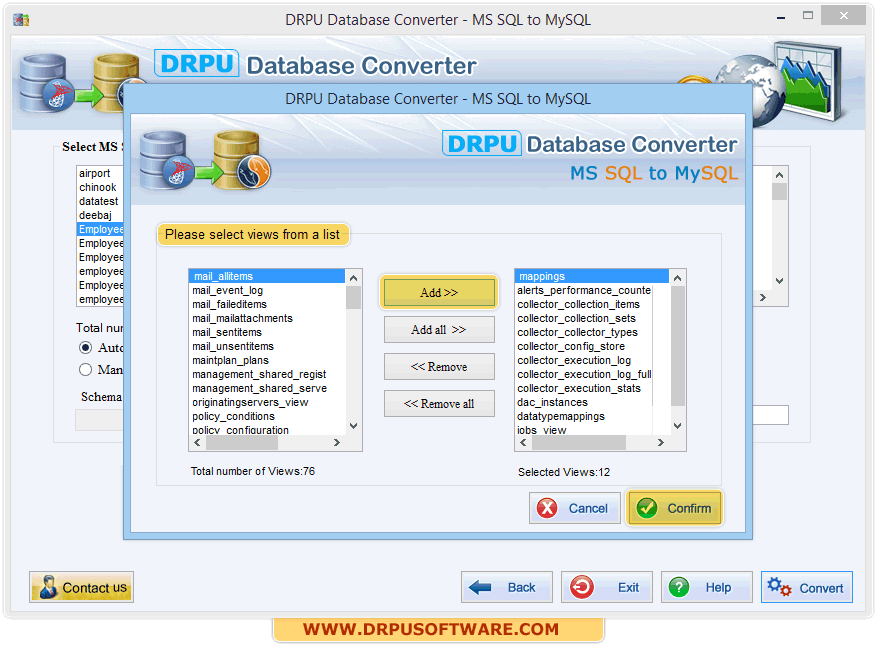Screen dimensions: 877x645
Task: Click right arrow of available views horizontal scrollbar
Action: pyautogui.click(x=337, y=442)
